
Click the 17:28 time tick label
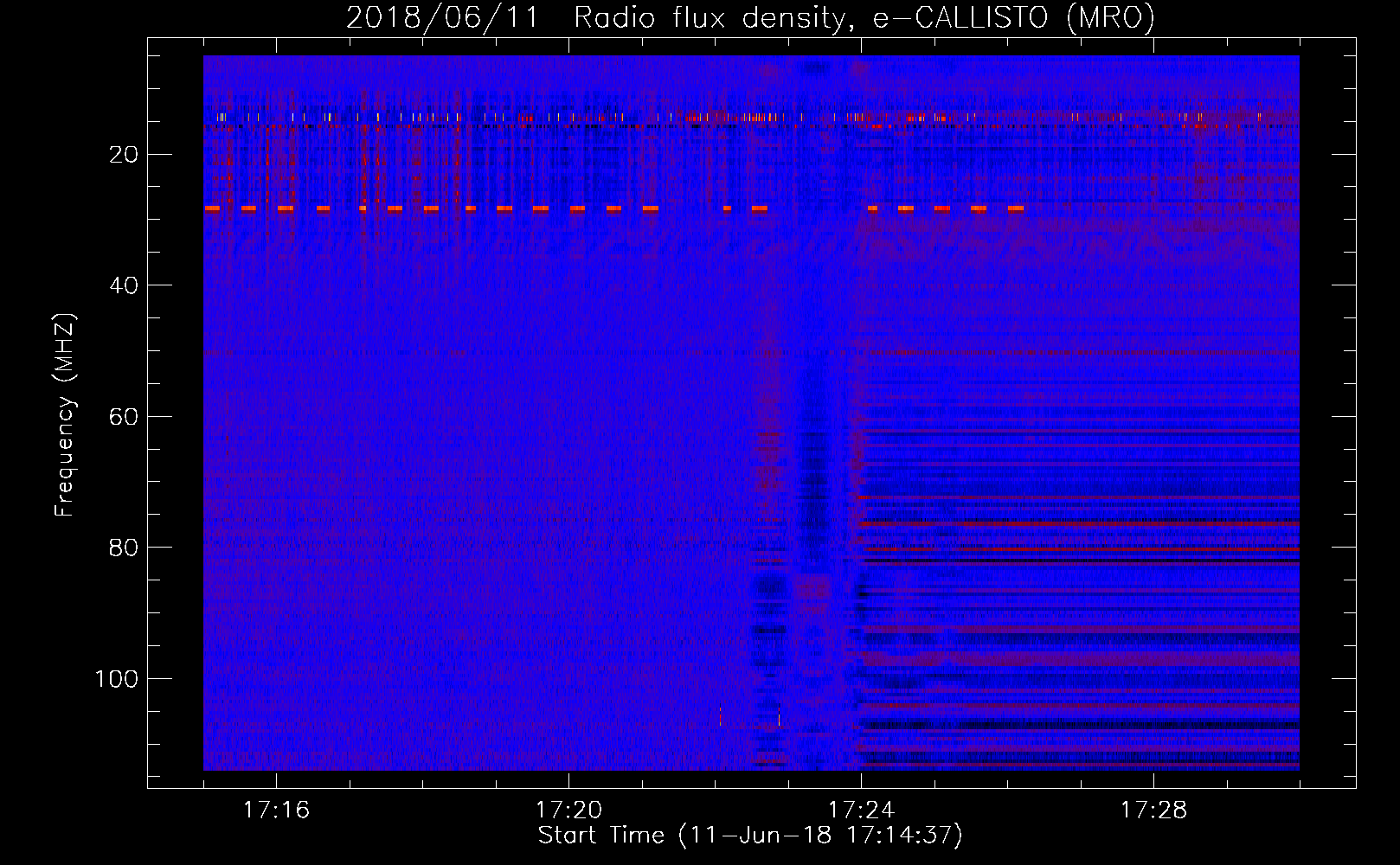coord(1153,811)
